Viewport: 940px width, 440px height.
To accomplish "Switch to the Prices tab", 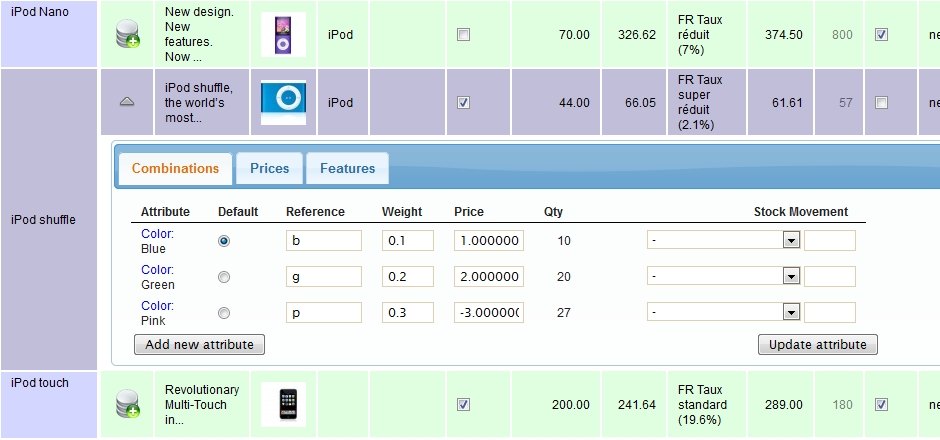I will click(x=269, y=169).
